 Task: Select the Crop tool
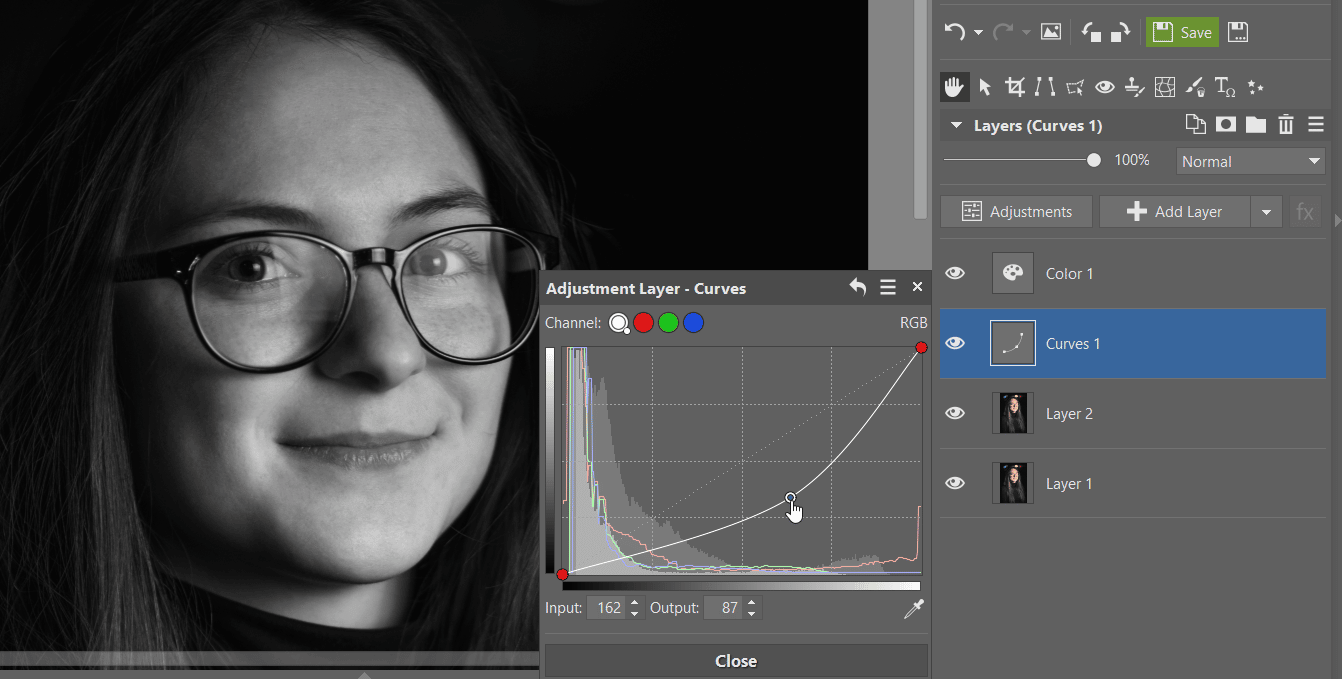pyautogui.click(x=1015, y=88)
